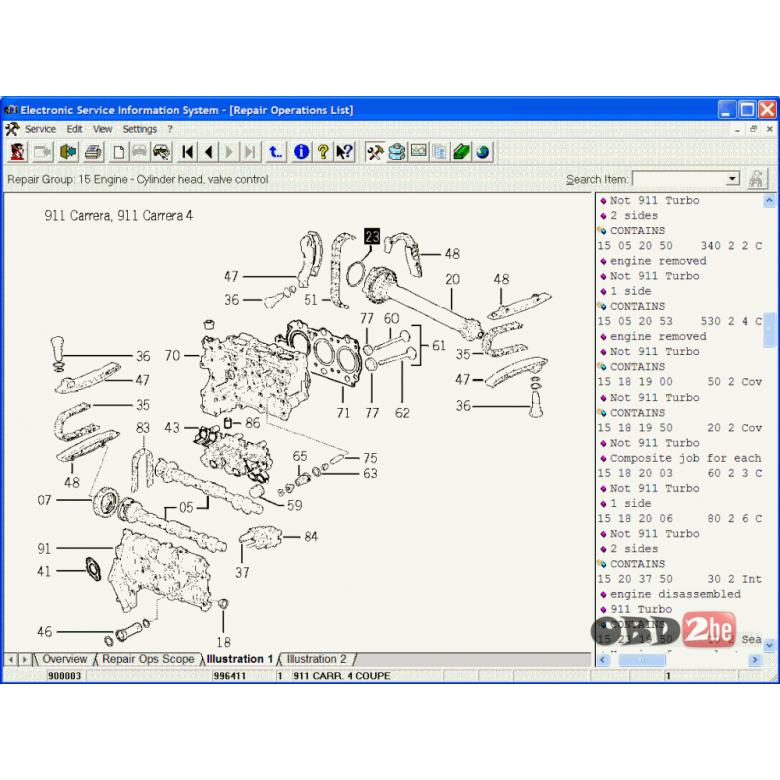The image size is (780, 780).
Task: Switch to the Illustration 2 tab
Action: [316, 659]
